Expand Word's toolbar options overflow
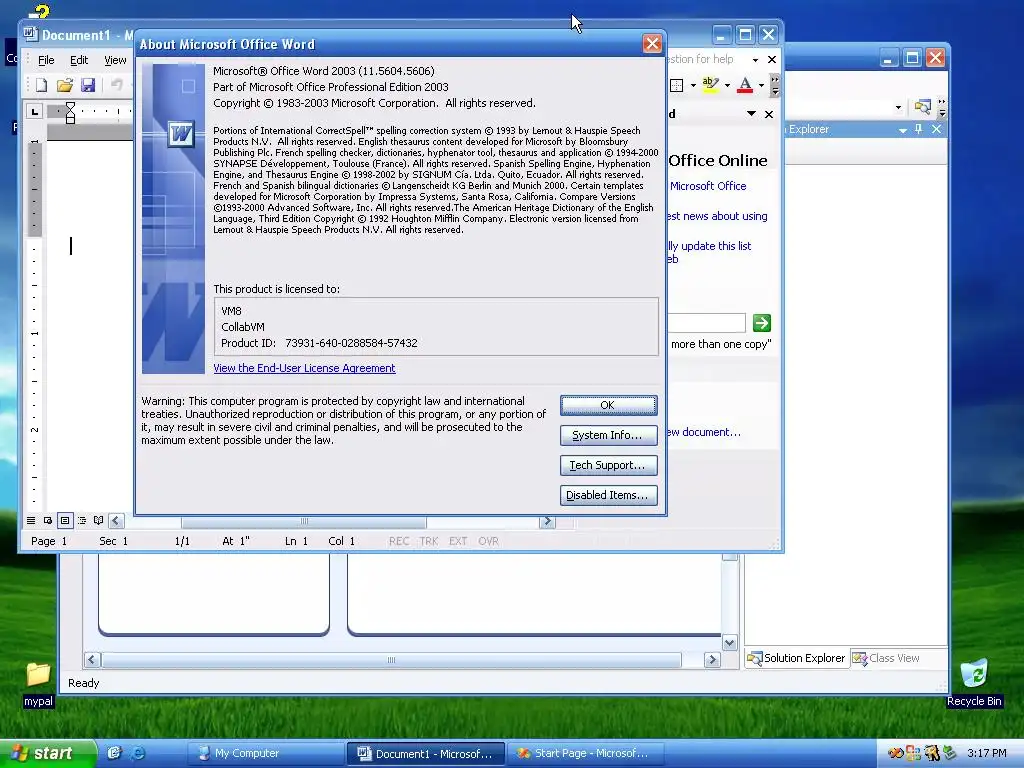Image resolution: width=1024 pixels, height=768 pixels. pyautogui.click(x=775, y=85)
